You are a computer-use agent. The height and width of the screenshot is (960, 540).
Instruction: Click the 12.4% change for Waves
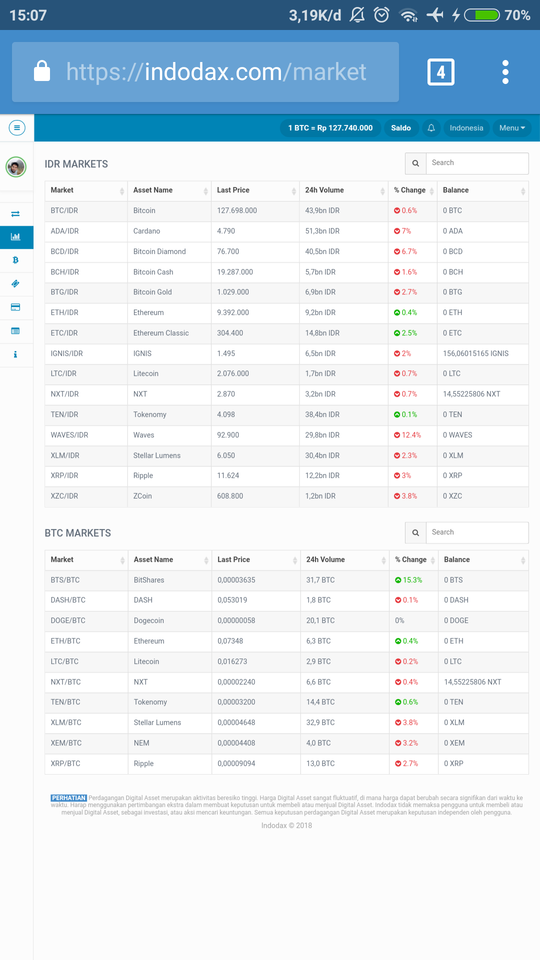tap(408, 435)
